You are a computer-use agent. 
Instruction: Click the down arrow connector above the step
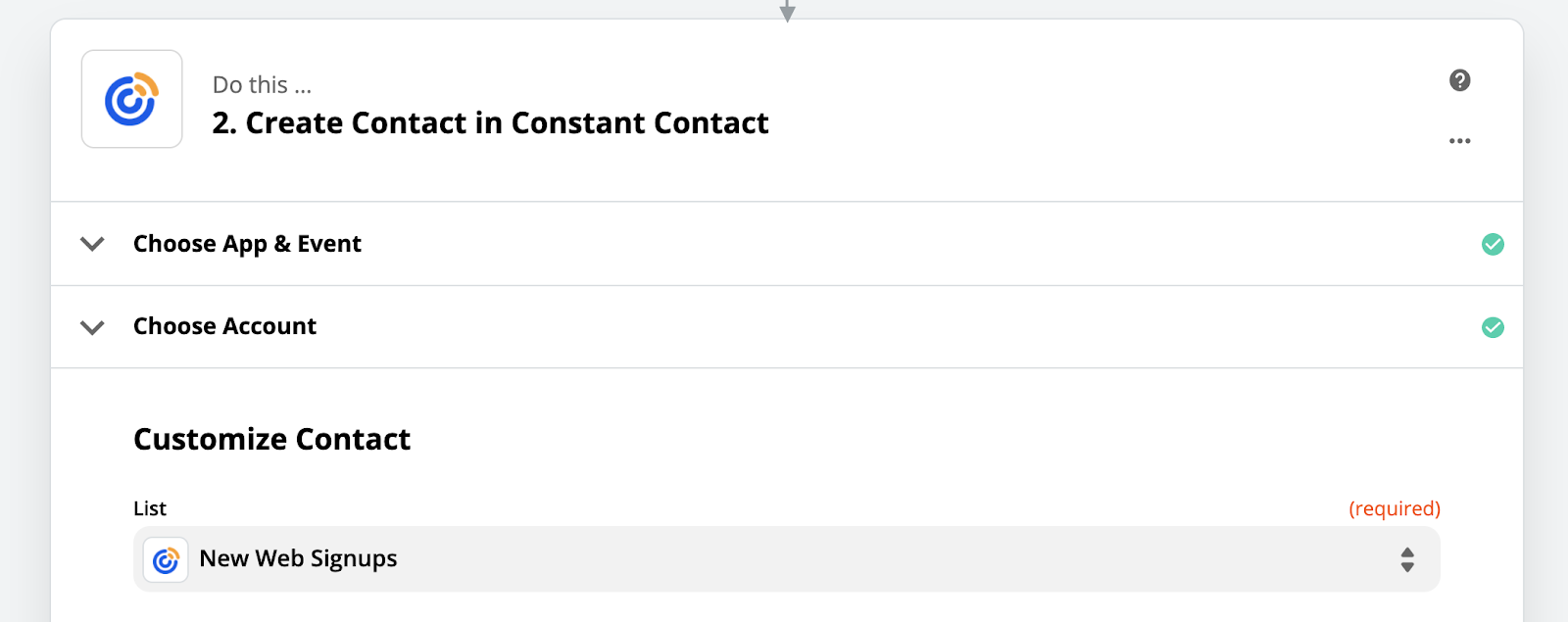point(787,12)
